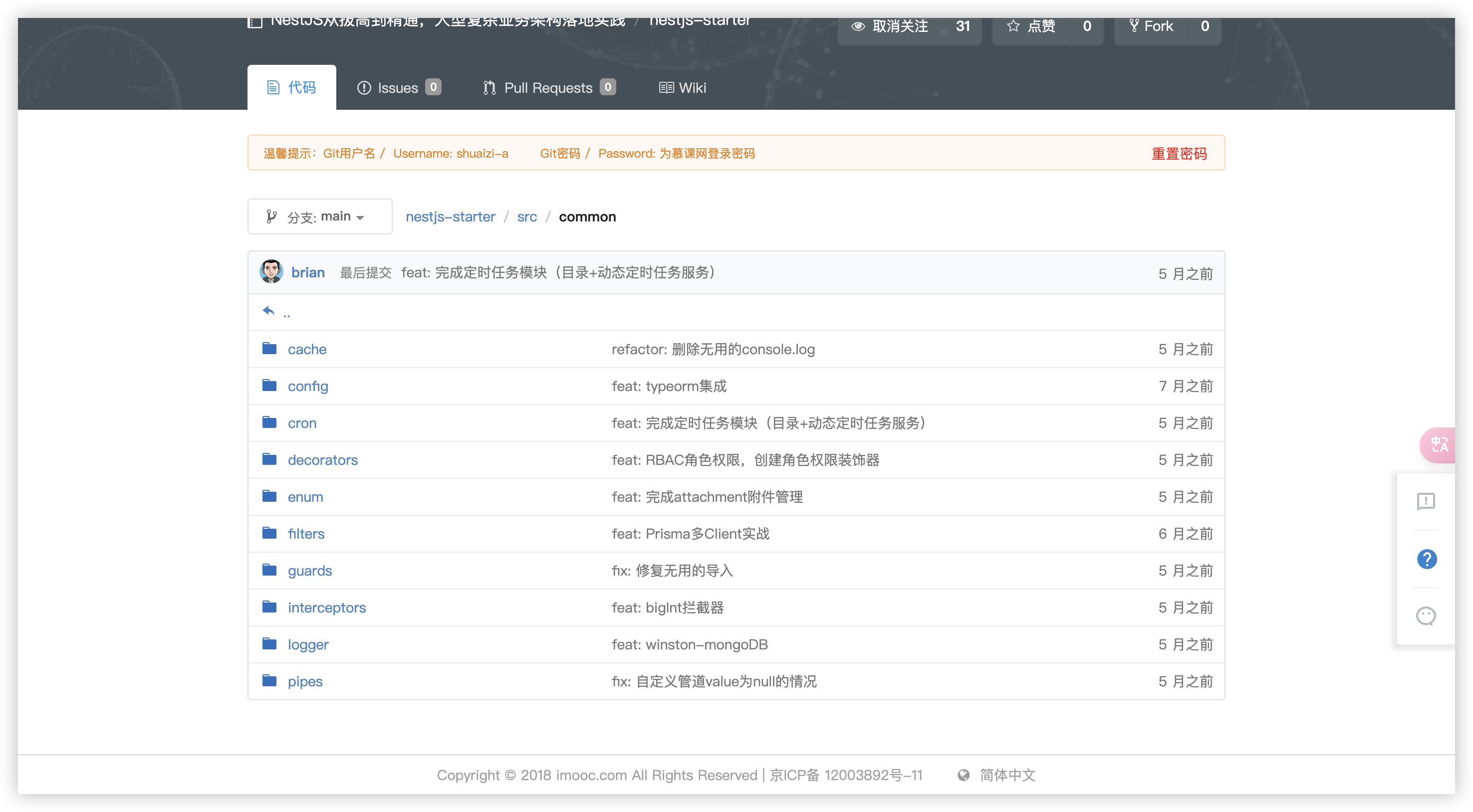Click the cache folder icon
The width and height of the screenshot is (1473, 812).
click(269, 348)
